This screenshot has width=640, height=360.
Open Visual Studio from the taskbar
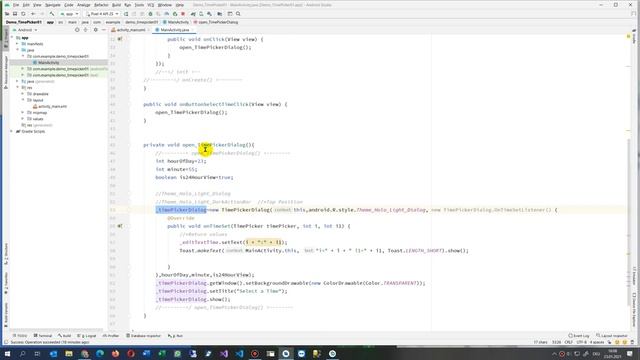click(x=224, y=353)
